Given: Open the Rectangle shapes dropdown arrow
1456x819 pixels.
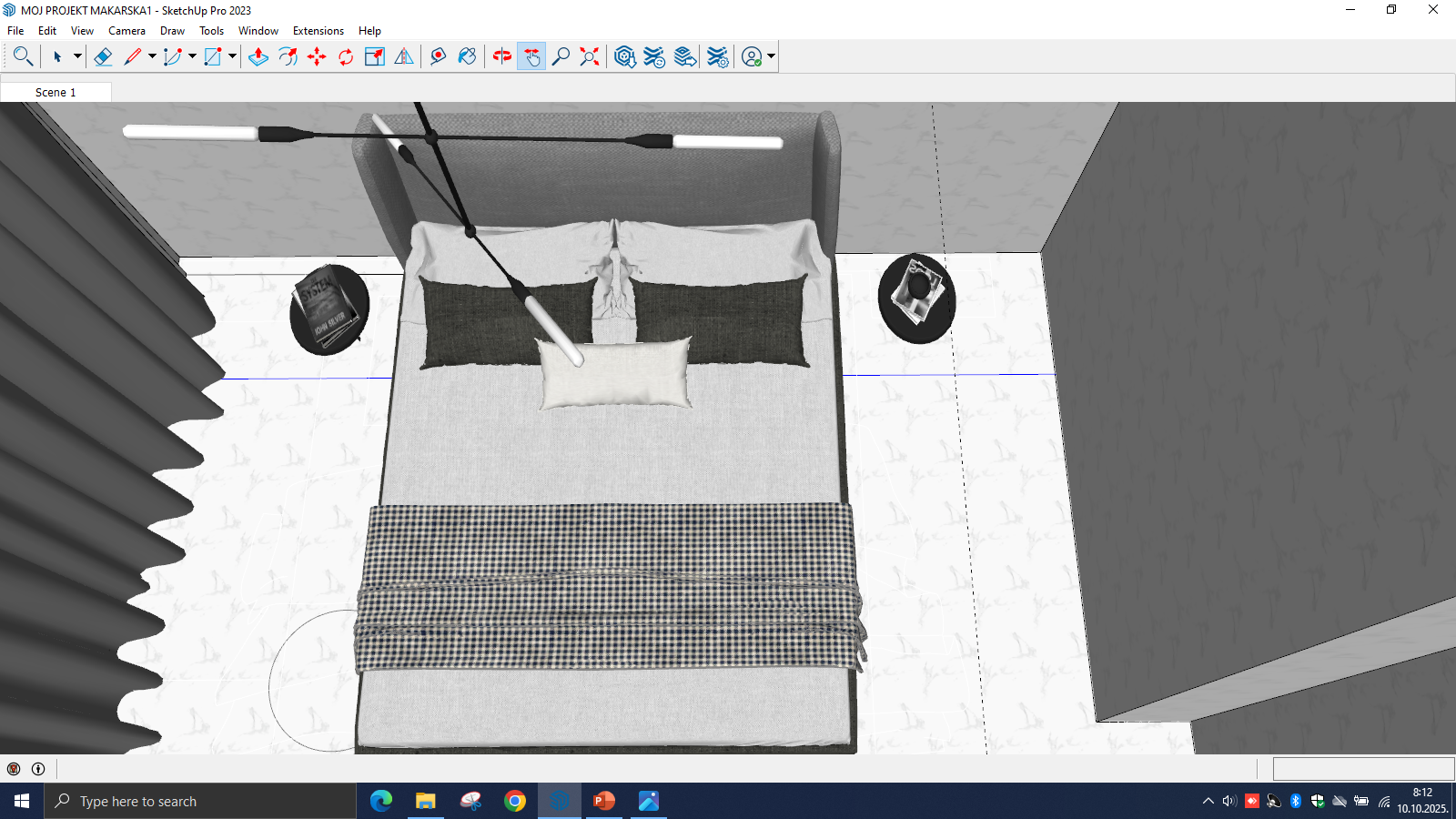Looking at the screenshot, I should pyautogui.click(x=232, y=56).
